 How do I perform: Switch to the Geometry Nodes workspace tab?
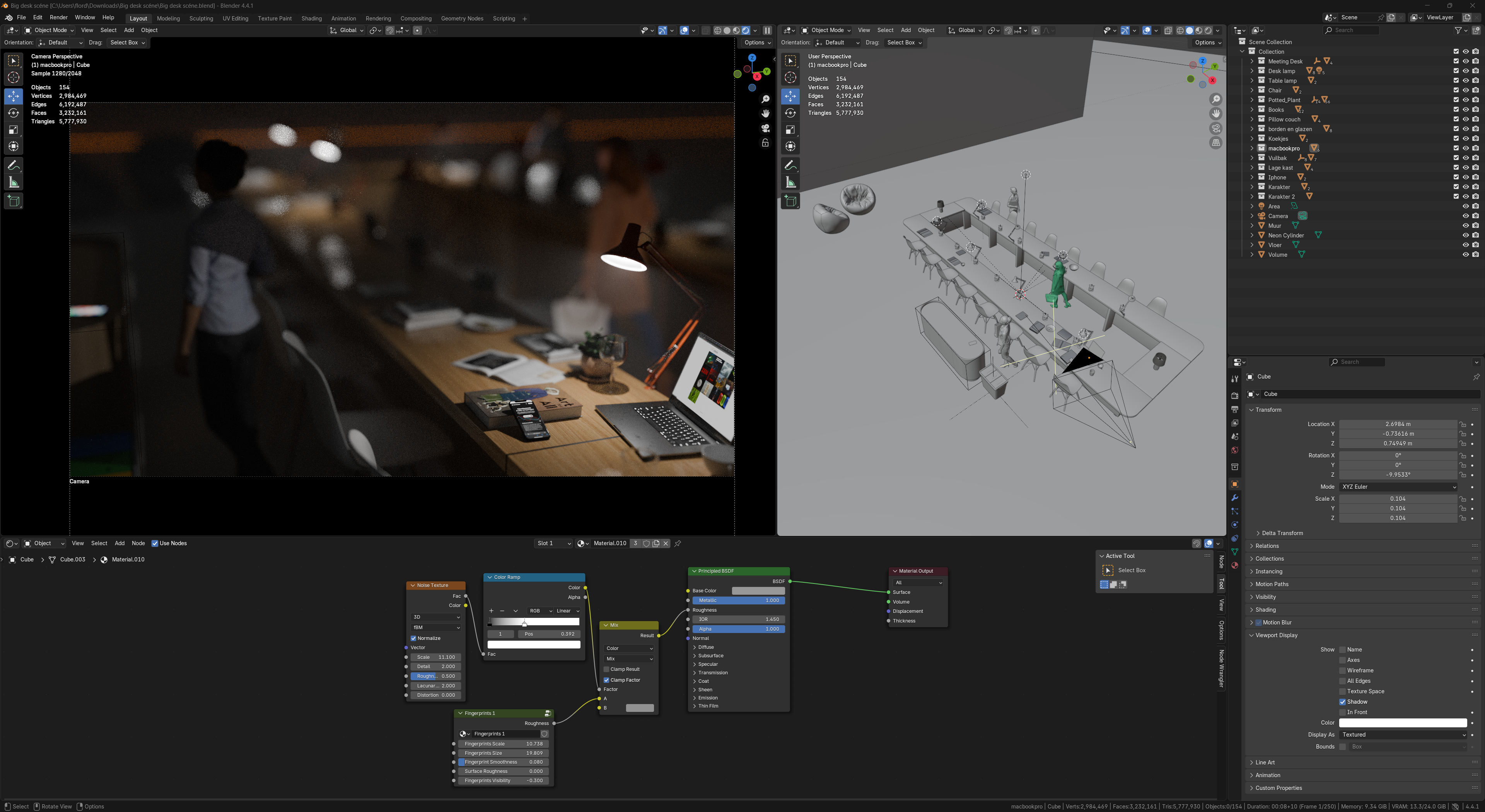tap(462, 19)
